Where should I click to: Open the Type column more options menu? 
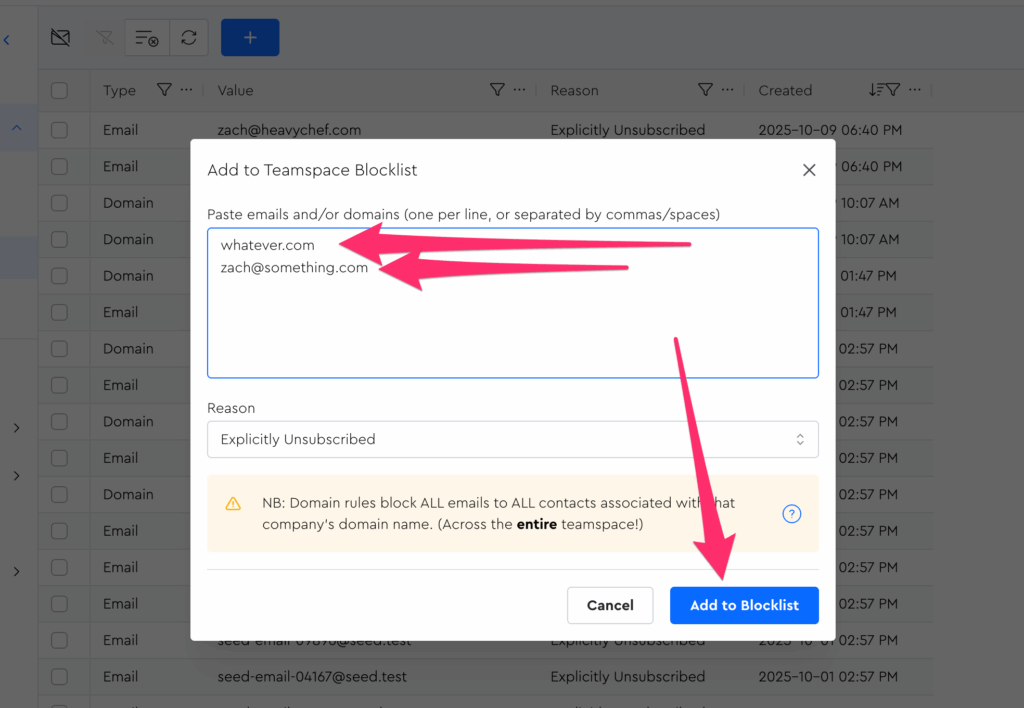click(186, 90)
